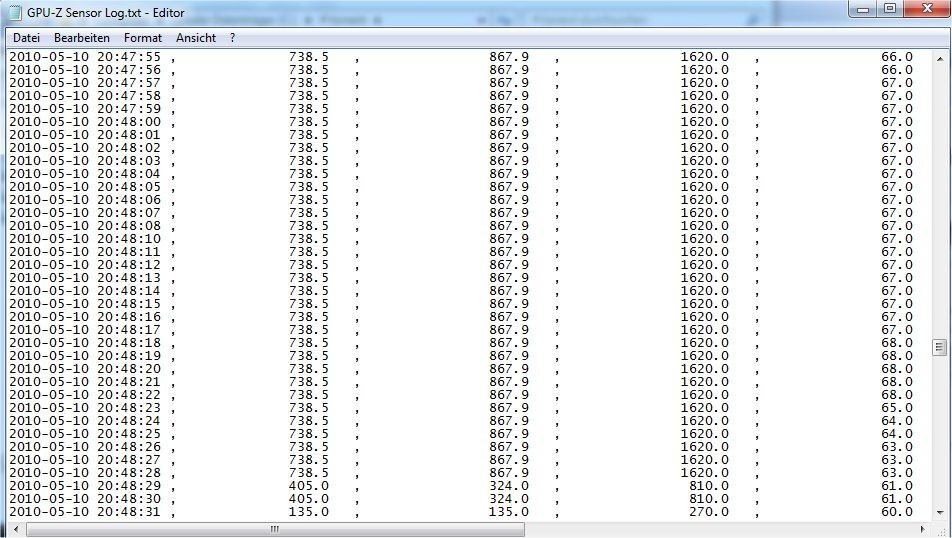Click value 1620.0 in row 20:48:28
The width and height of the screenshot is (952, 538).
pos(705,473)
